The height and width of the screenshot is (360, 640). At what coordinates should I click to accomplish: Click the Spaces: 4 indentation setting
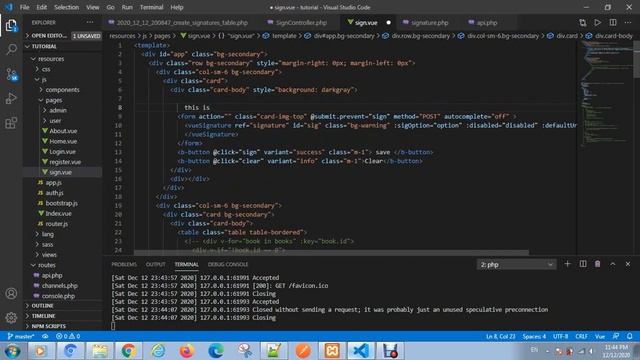tap(534, 336)
